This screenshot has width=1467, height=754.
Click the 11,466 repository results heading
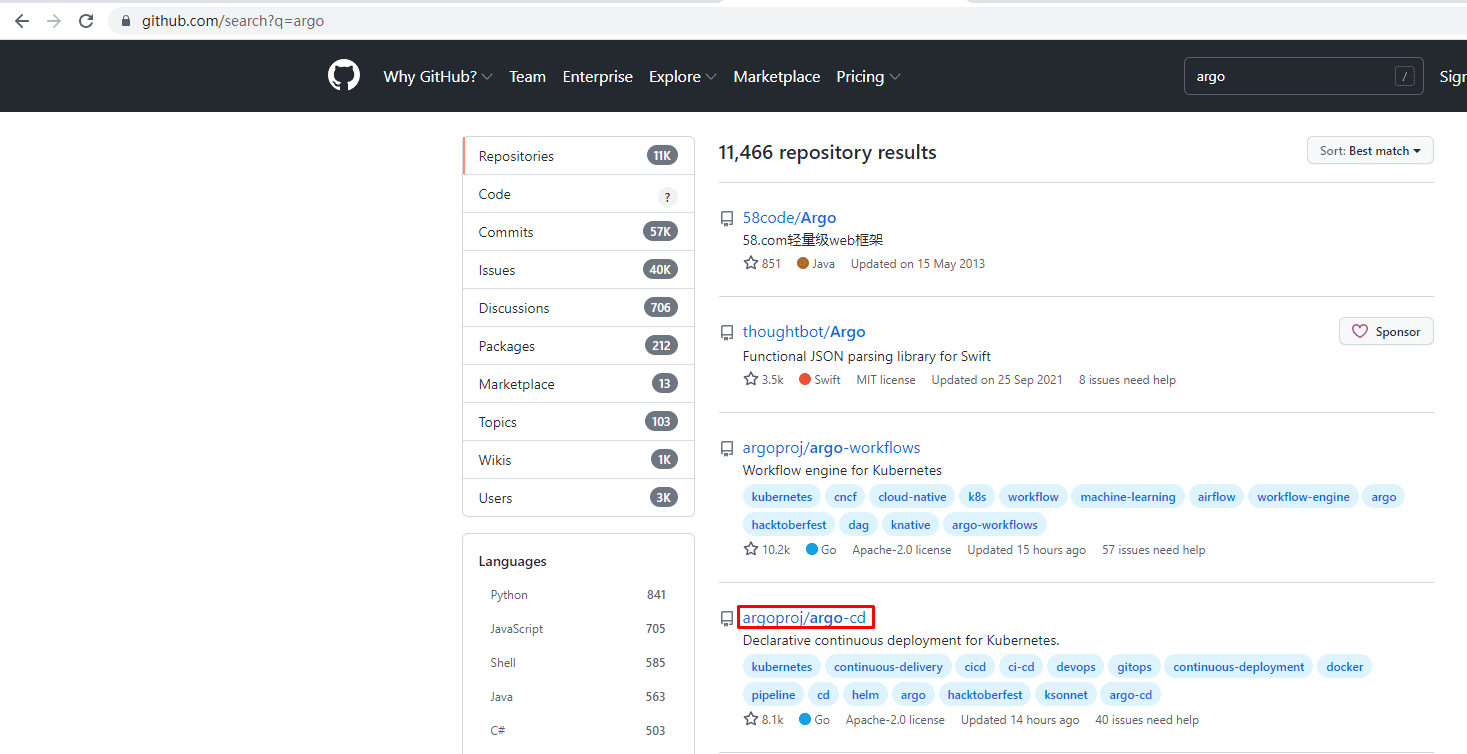coord(827,152)
